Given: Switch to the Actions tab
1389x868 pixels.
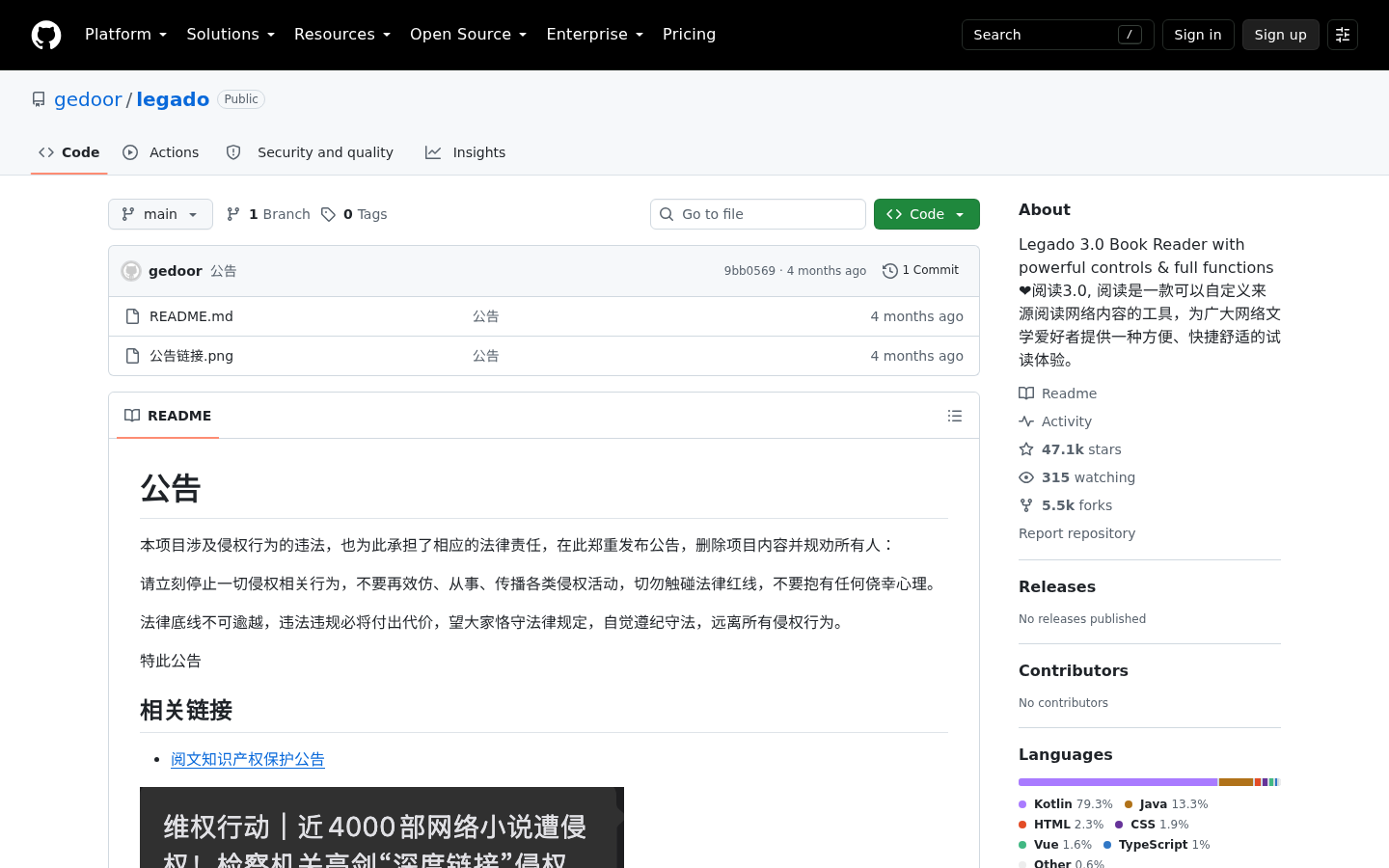Looking at the screenshot, I should 161,152.
